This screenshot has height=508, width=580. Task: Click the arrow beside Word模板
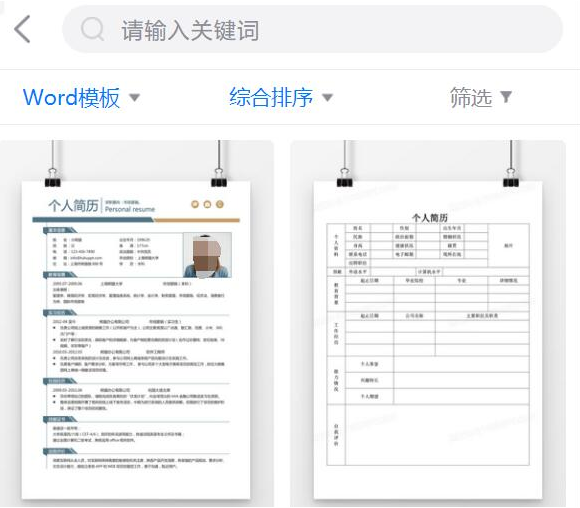pos(134,98)
